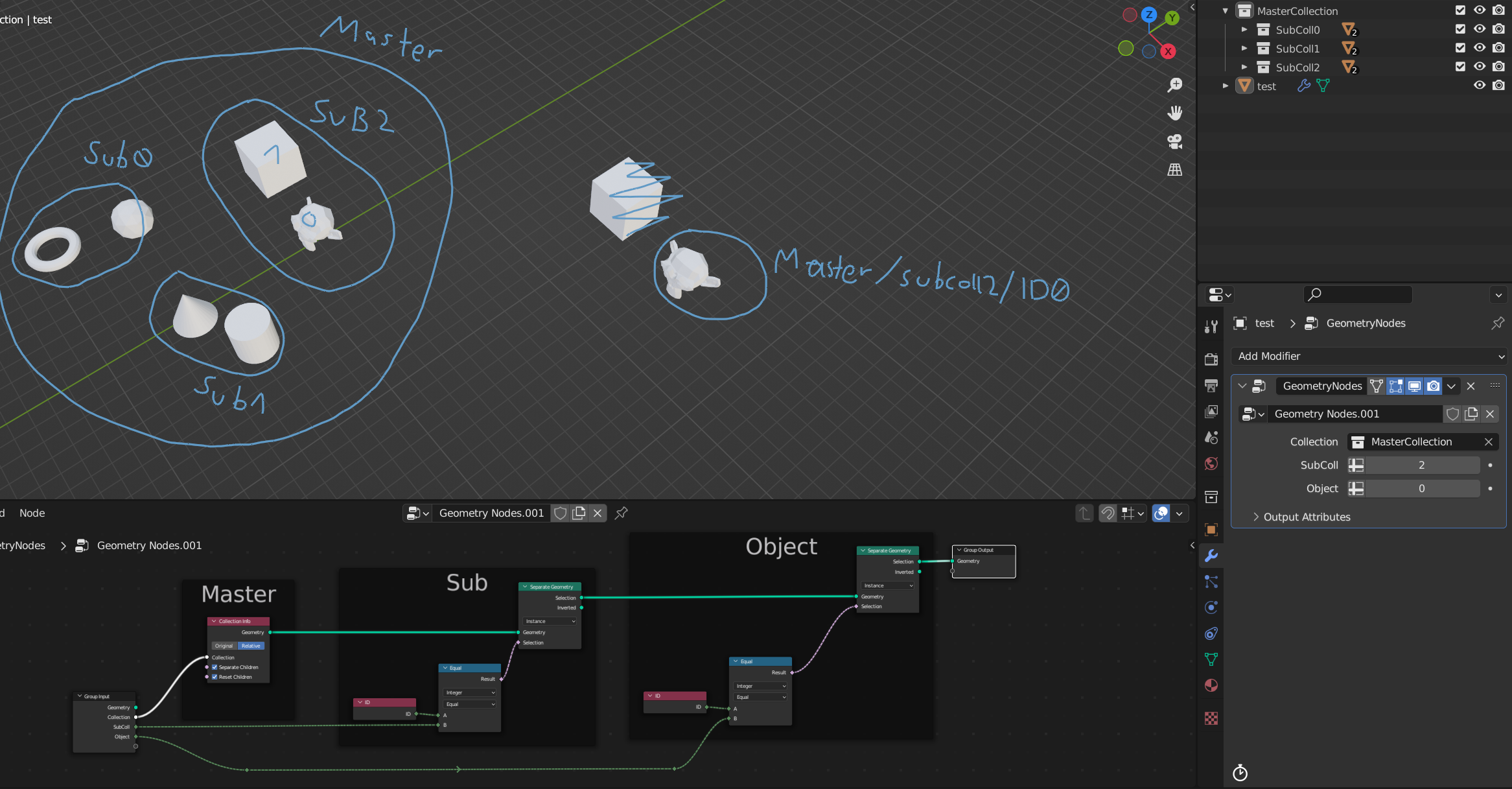Switch perspective/orthographic with grid icon
This screenshot has height=789, width=1512.
[x=1174, y=170]
